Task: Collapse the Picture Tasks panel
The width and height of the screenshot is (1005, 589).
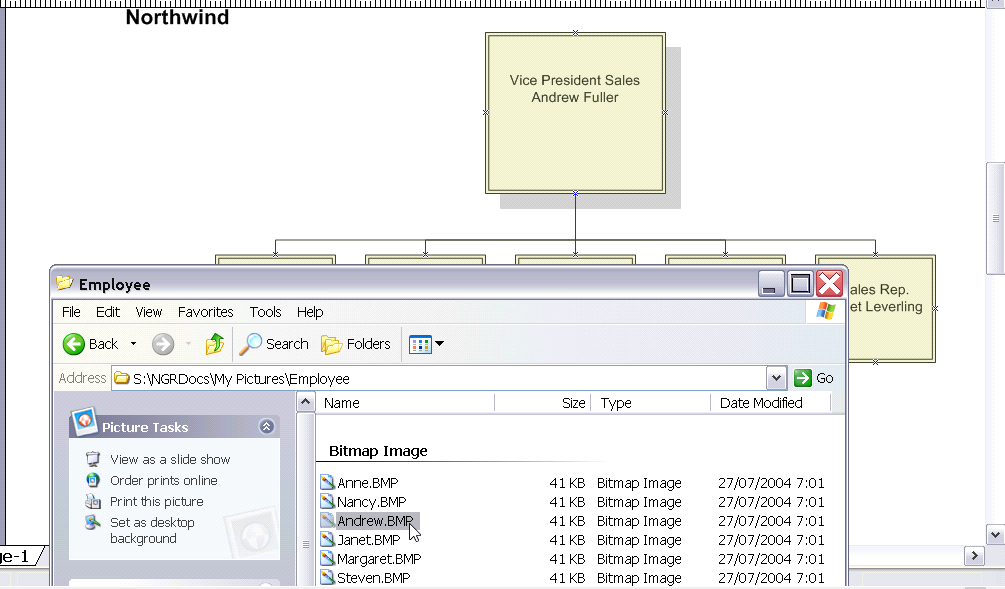Action: 267,426
